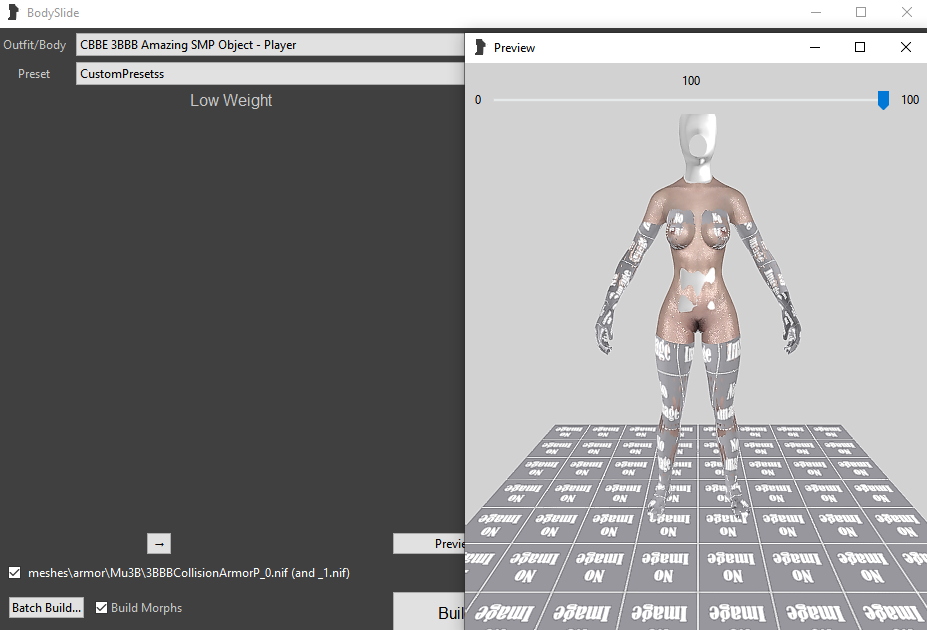Open Batch Build dialog
This screenshot has height=630, width=927.
[47, 608]
